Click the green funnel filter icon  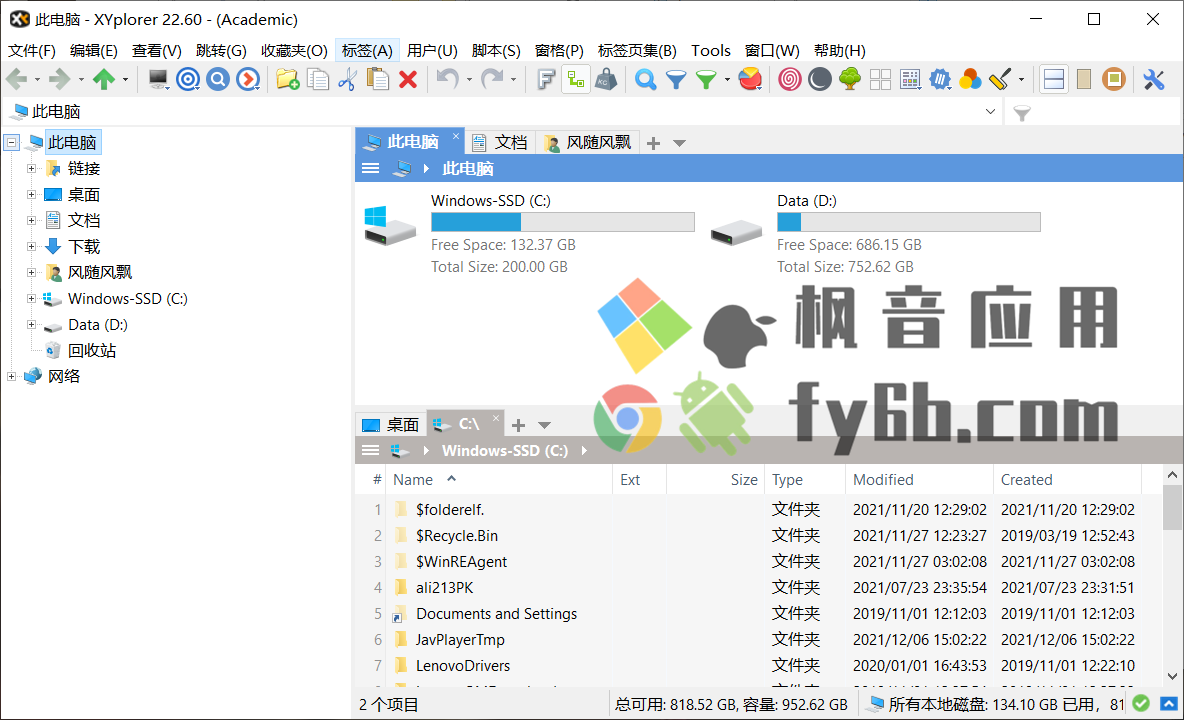pyautogui.click(x=706, y=79)
